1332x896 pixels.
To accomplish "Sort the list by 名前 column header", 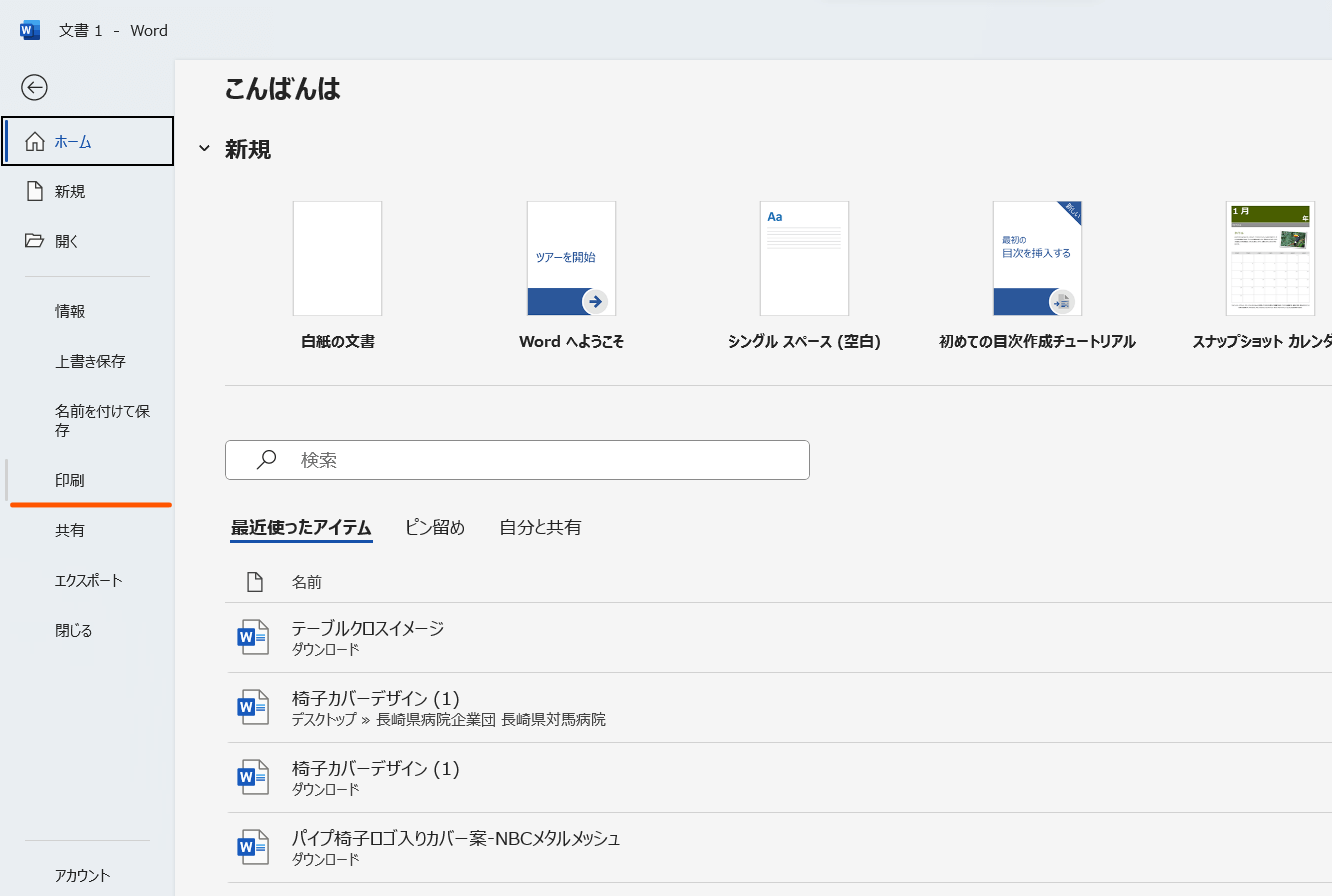I will [306, 582].
